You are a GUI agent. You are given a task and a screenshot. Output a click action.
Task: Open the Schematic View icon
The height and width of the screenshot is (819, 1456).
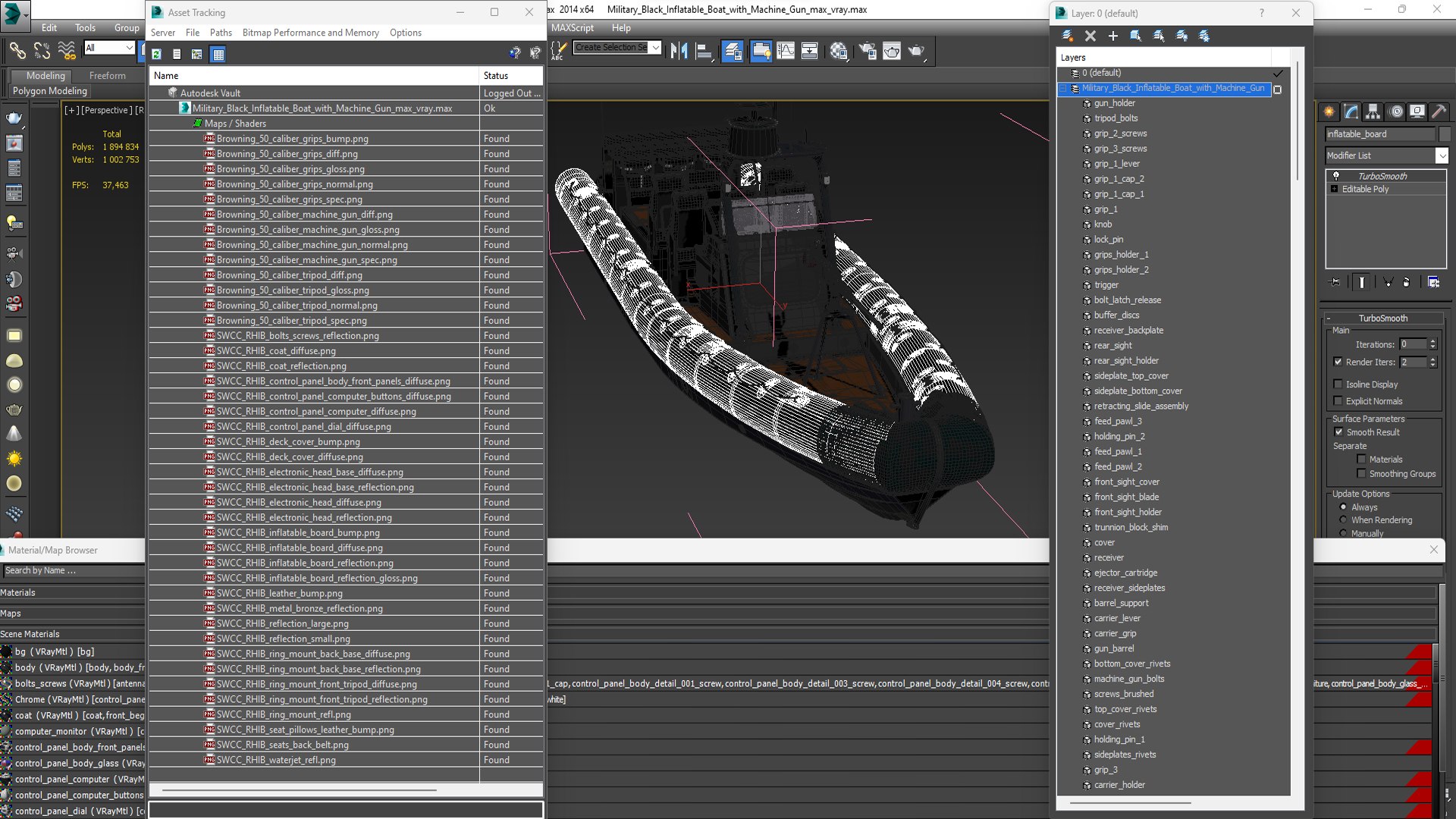pyautogui.click(x=810, y=51)
